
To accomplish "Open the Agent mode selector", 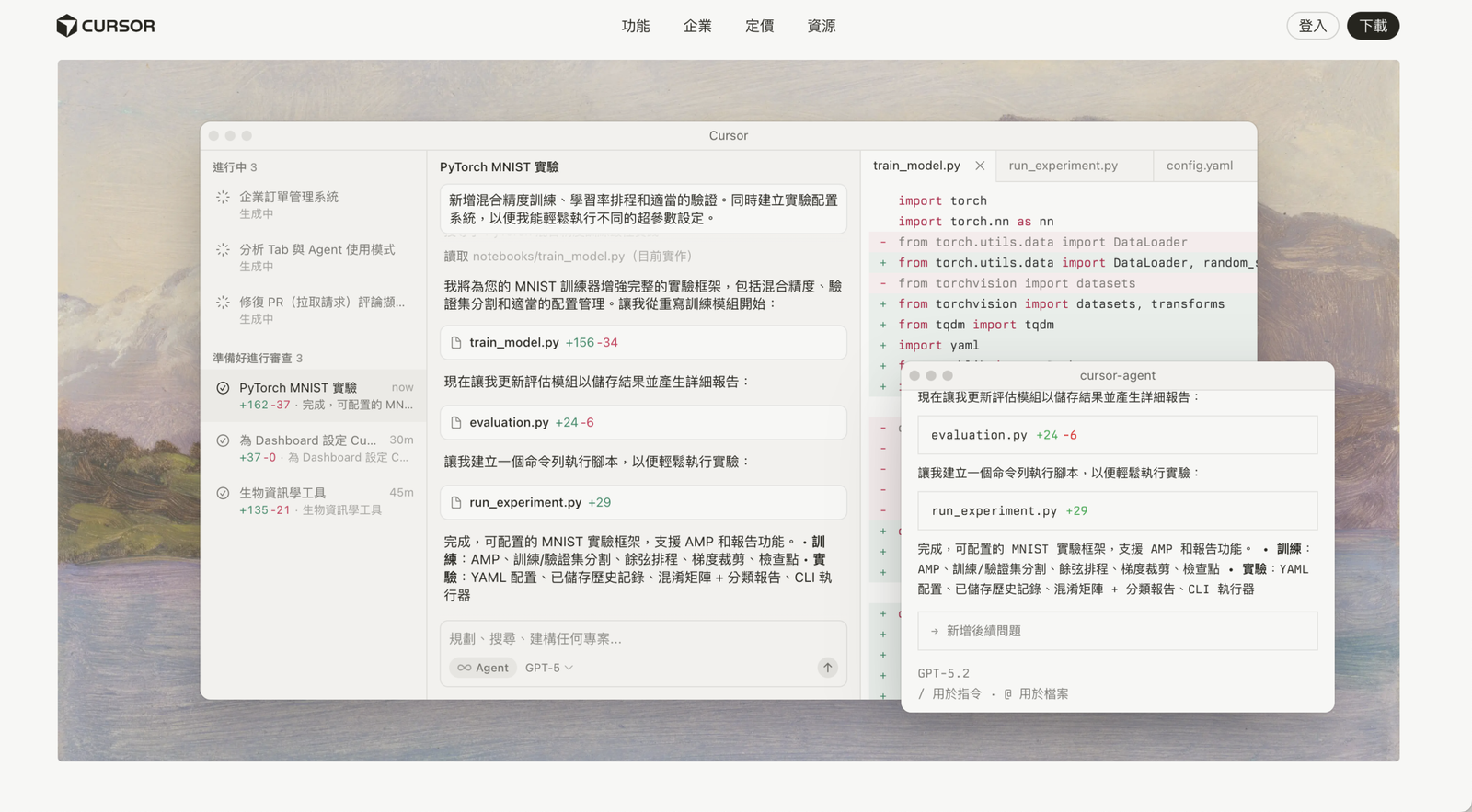I will tap(483, 668).
